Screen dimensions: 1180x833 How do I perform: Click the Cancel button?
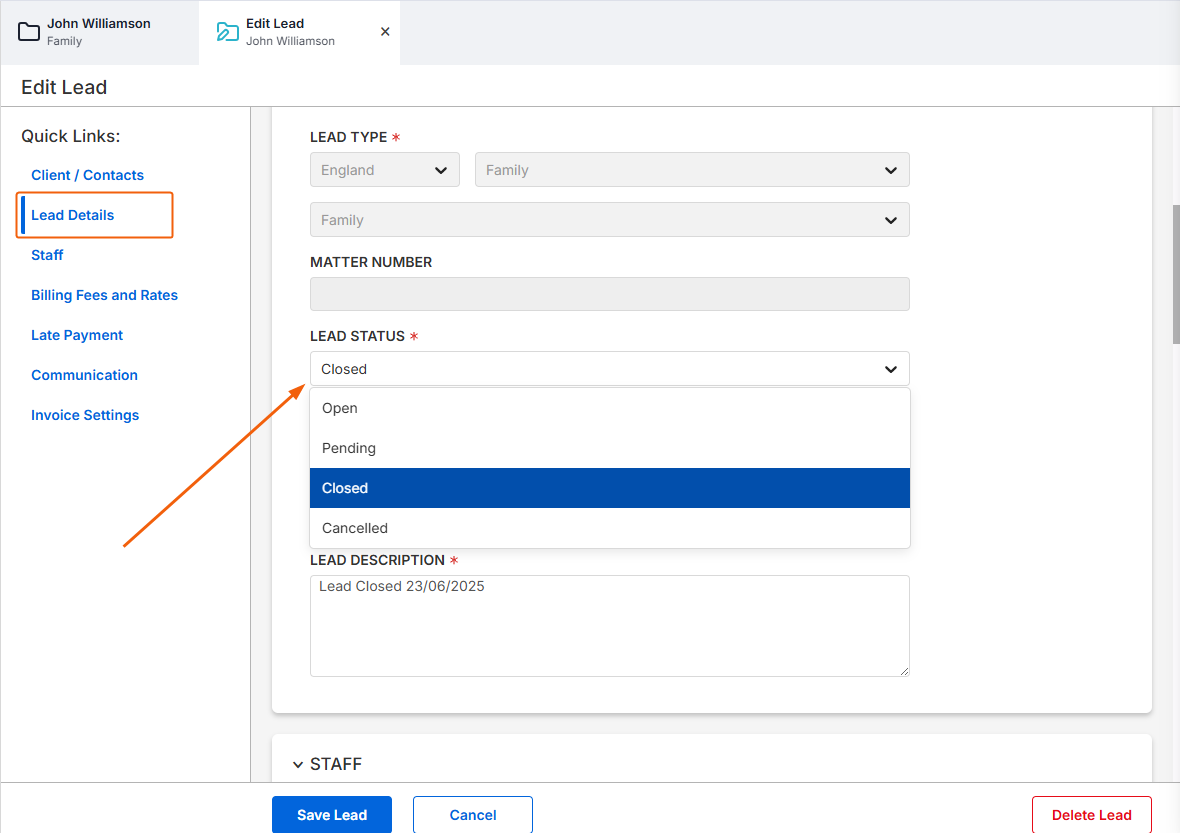coord(473,815)
